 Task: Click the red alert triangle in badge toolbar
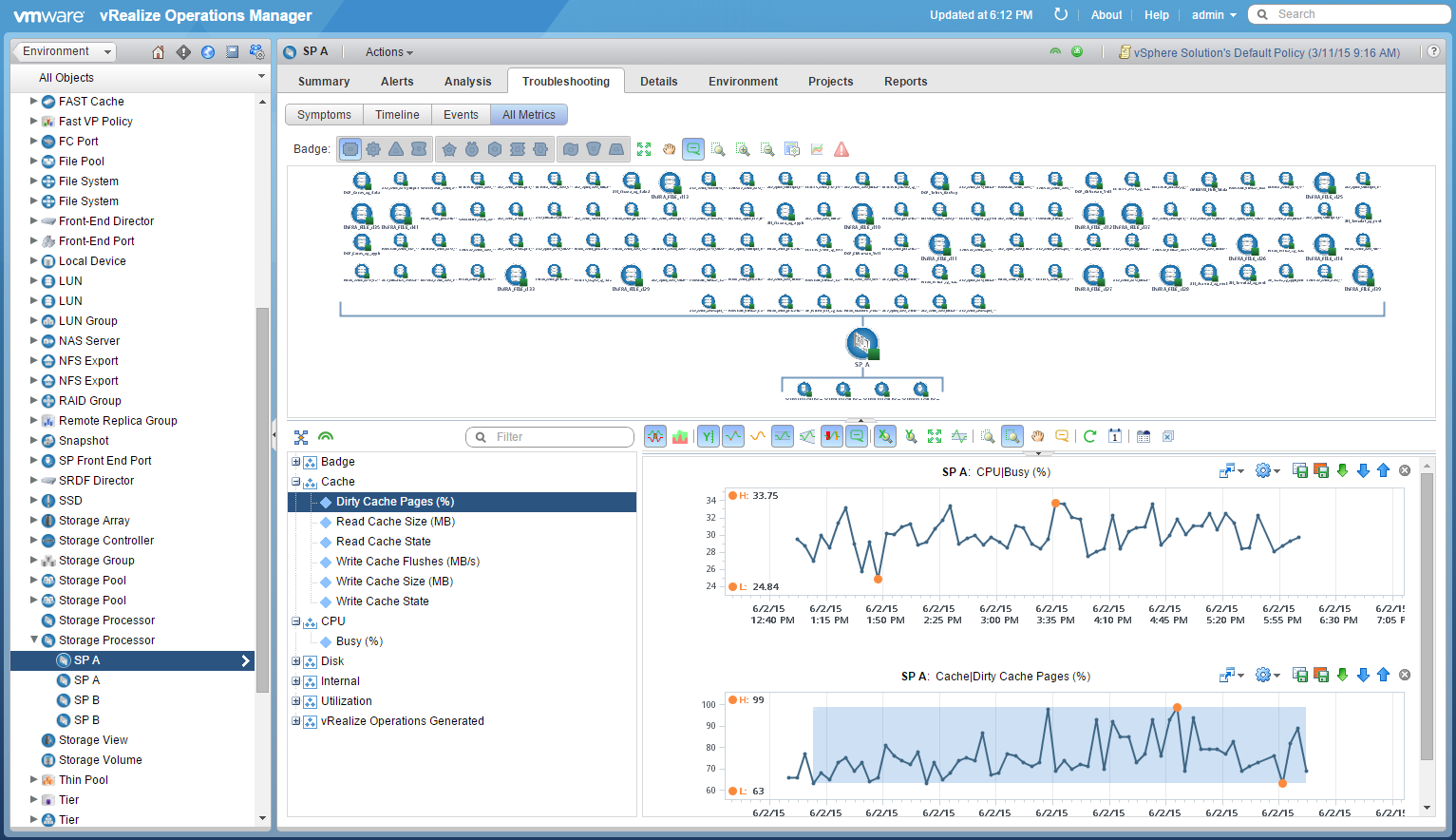point(841,149)
